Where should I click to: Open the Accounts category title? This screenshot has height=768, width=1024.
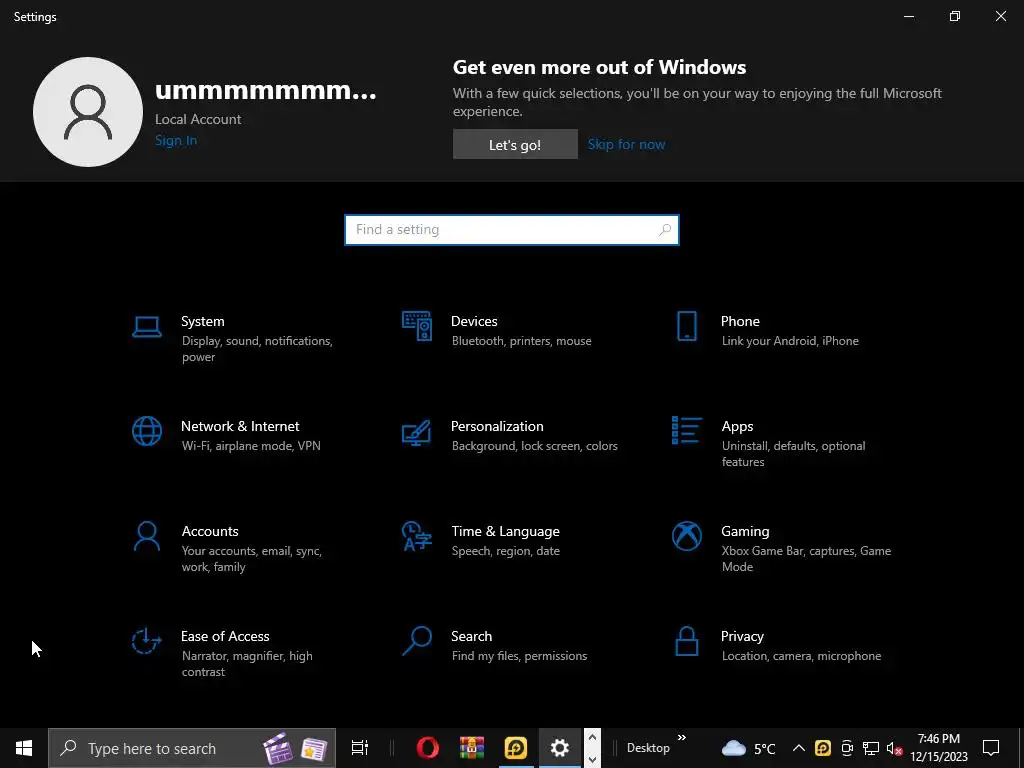pos(210,532)
